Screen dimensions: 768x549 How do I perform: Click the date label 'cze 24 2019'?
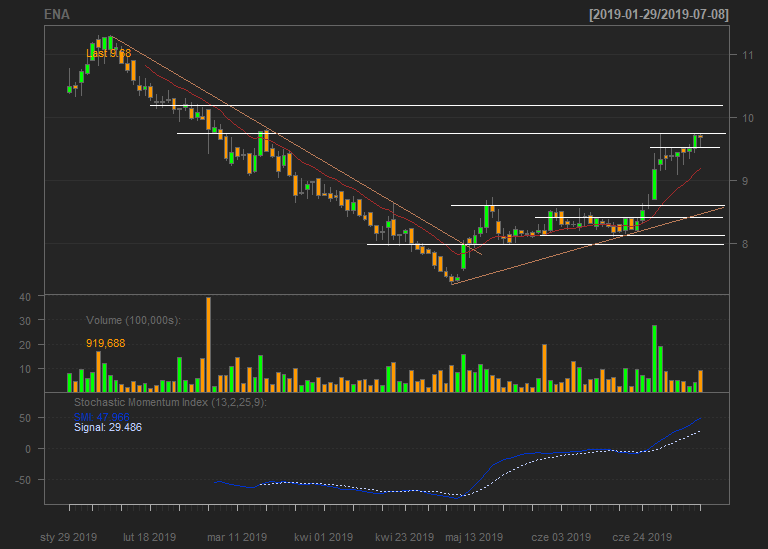[642, 537]
